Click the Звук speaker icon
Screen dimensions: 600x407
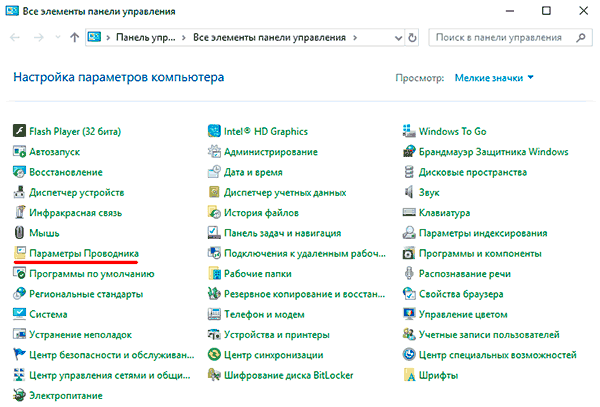pyautogui.click(x=409, y=192)
